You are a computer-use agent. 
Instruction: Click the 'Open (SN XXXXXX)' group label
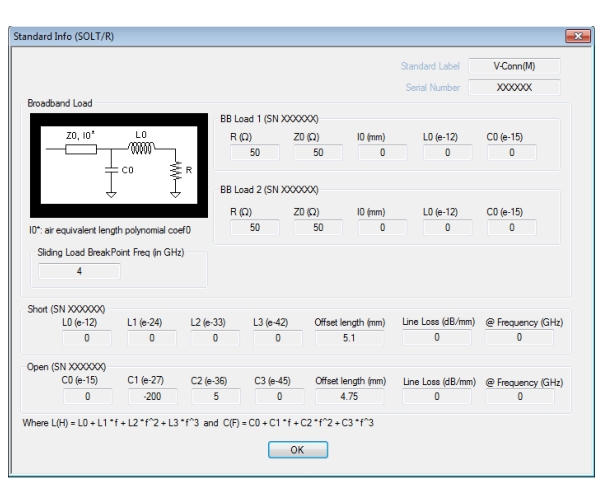66,366
